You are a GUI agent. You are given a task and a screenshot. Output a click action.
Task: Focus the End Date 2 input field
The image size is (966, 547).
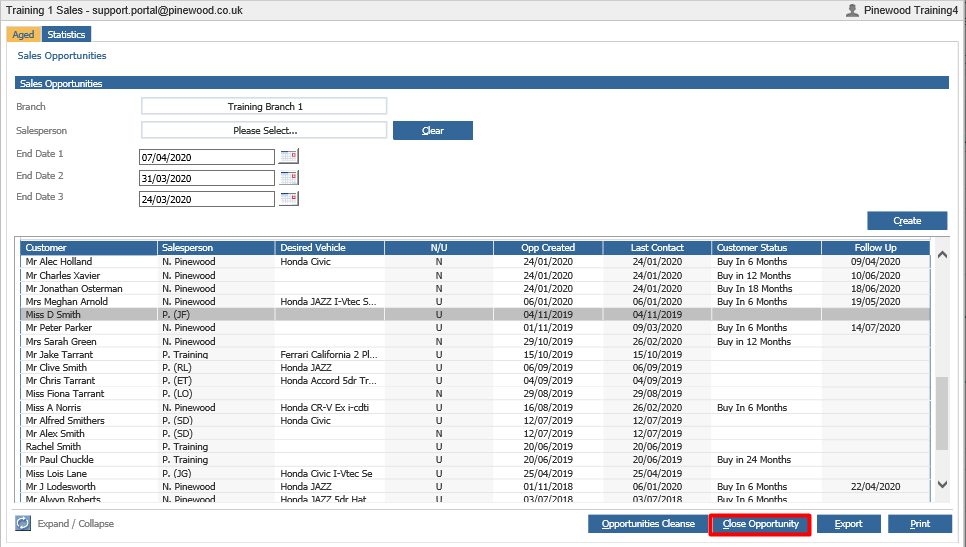click(x=206, y=178)
